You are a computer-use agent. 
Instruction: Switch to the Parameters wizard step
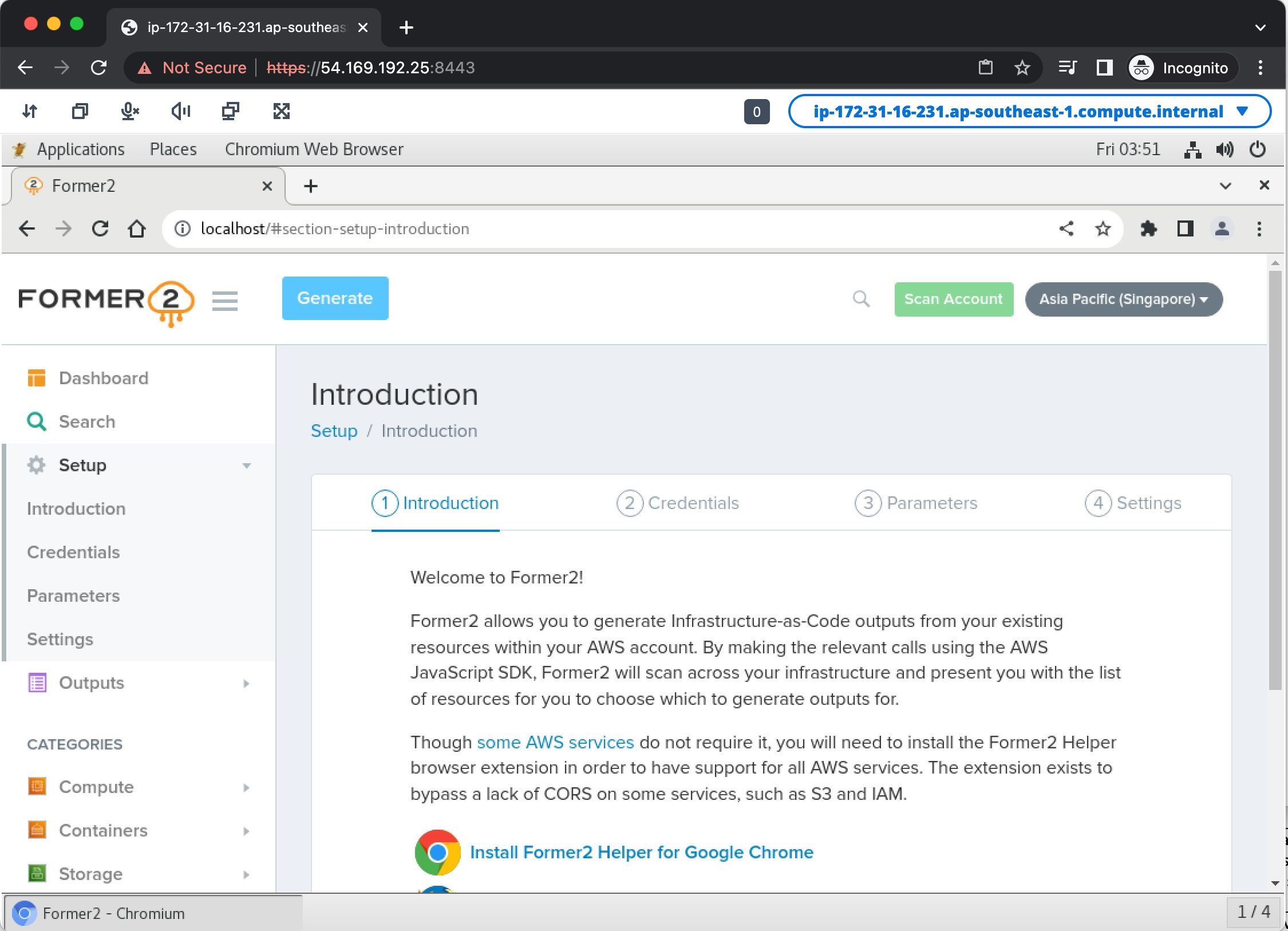pyautogui.click(x=916, y=503)
